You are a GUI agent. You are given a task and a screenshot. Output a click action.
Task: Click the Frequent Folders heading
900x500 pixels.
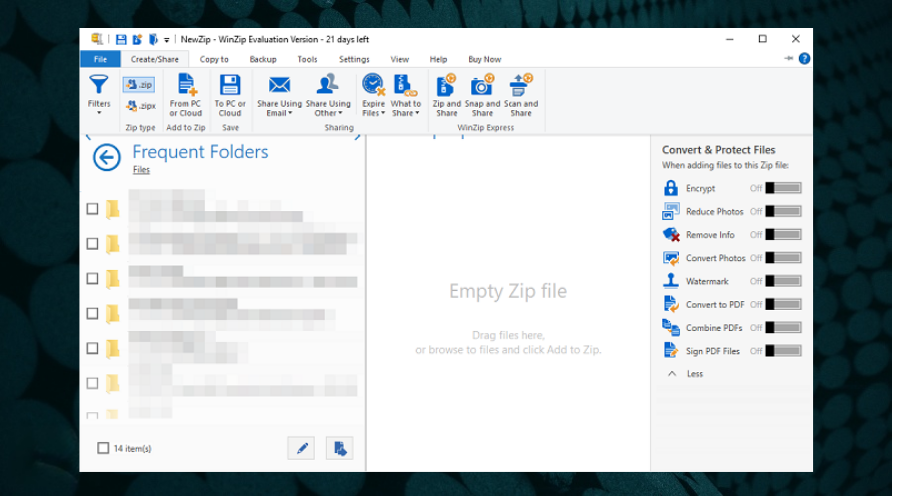click(x=200, y=152)
